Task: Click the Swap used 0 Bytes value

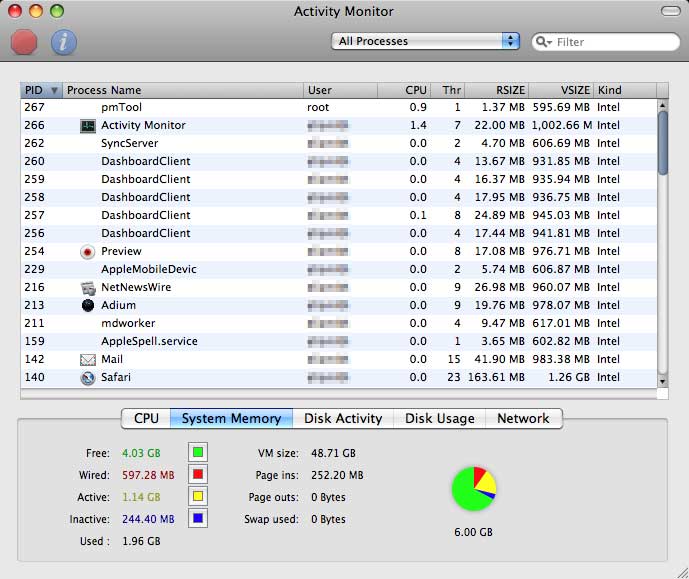Action: tap(328, 519)
